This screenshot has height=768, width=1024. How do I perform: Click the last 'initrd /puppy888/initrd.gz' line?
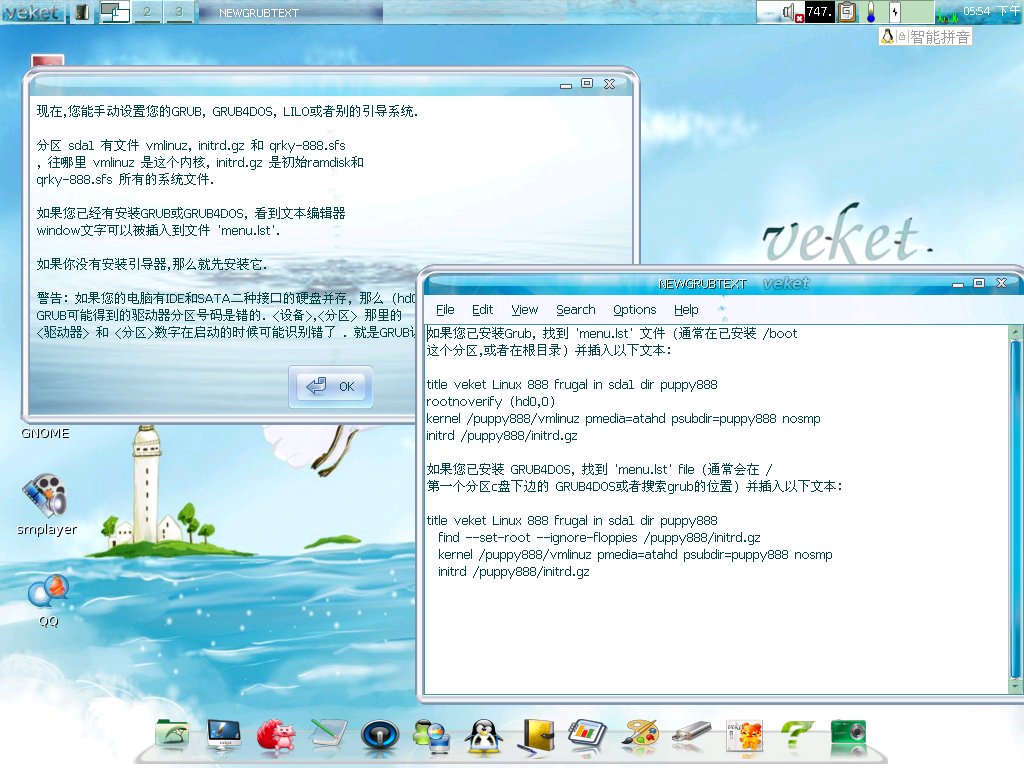513,571
